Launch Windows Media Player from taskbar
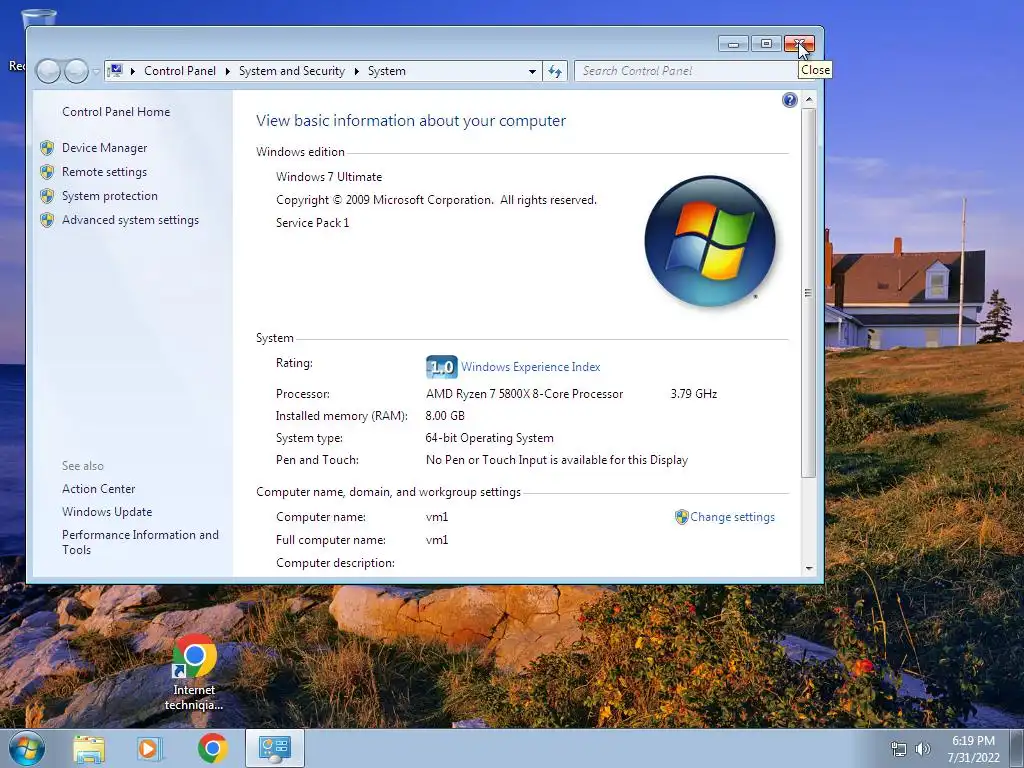Screen dimensions: 1024x768 150,749
